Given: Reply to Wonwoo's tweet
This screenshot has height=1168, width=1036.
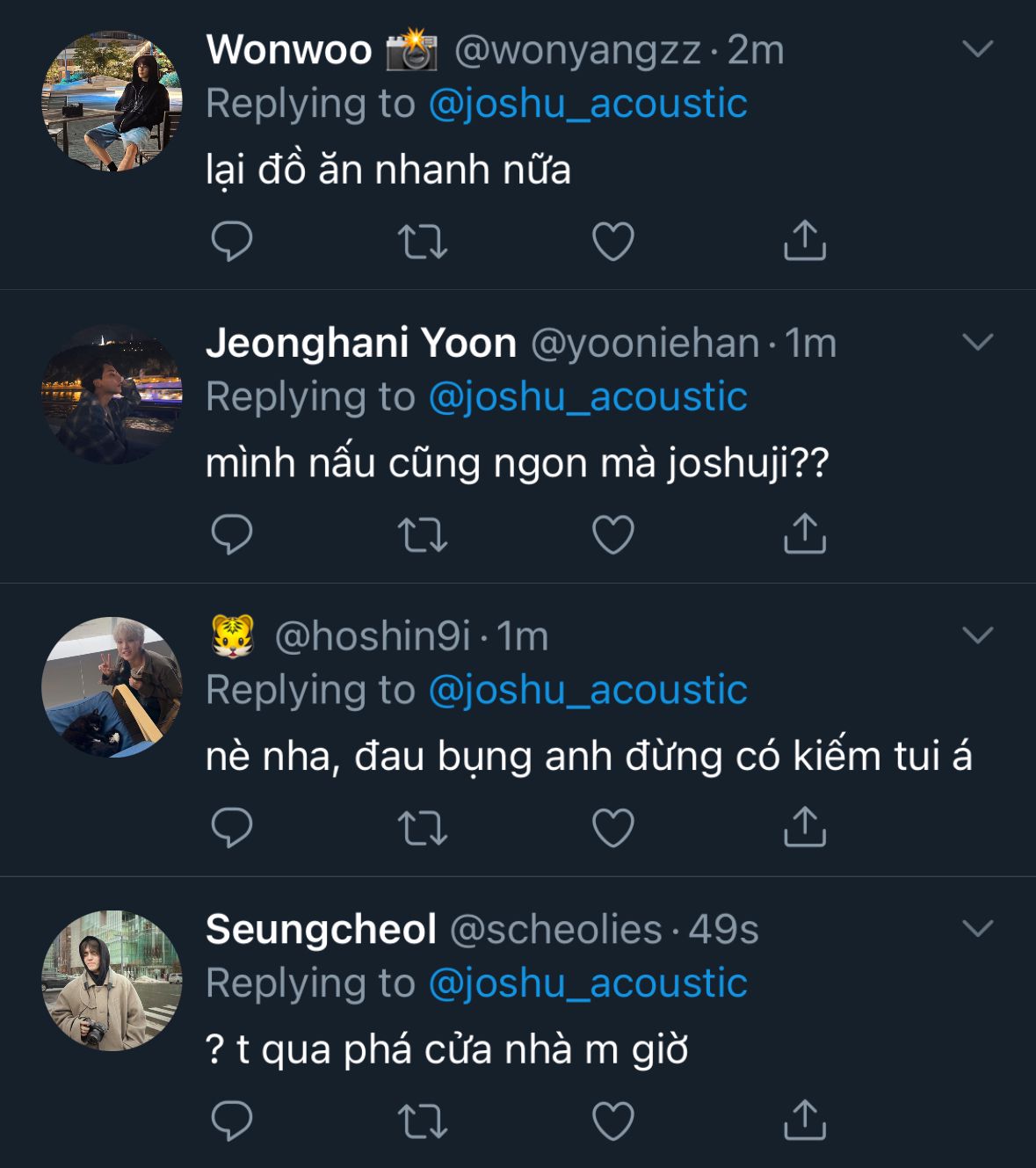Looking at the screenshot, I should [x=232, y=241].
